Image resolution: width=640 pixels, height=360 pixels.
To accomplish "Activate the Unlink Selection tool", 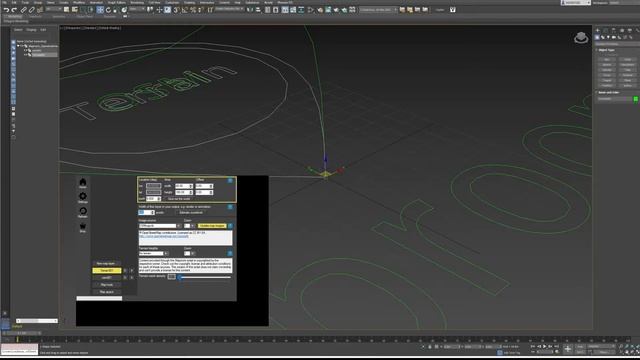I will coord(31,10).
